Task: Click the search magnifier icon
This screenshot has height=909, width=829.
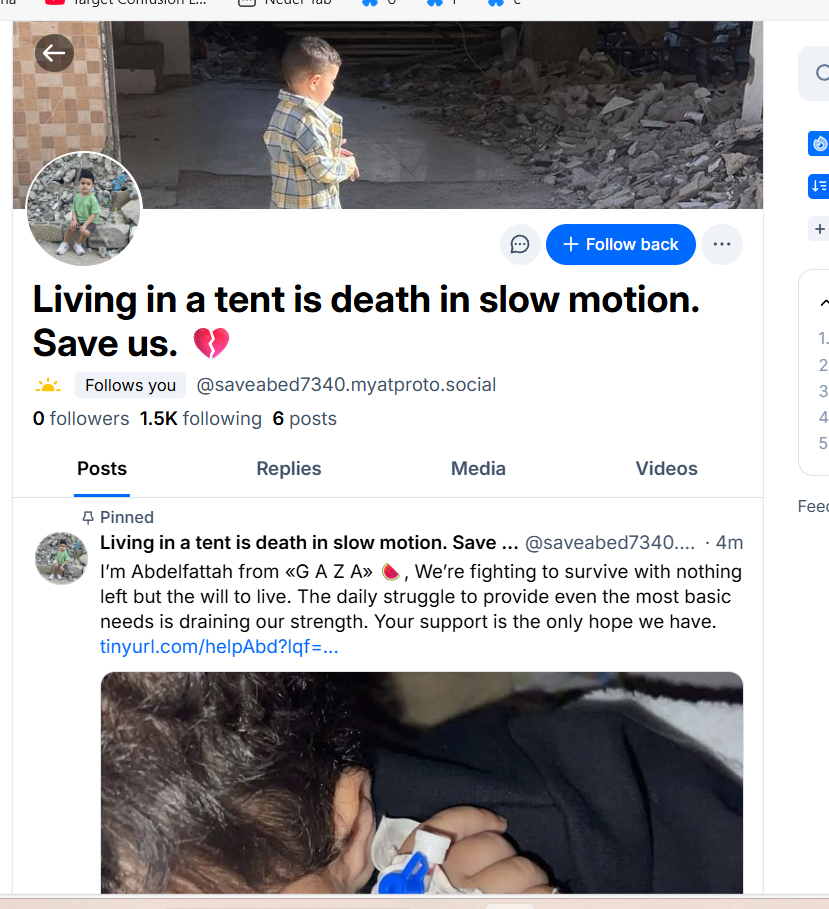Action: pyautogui.click(x=822, y=73)
